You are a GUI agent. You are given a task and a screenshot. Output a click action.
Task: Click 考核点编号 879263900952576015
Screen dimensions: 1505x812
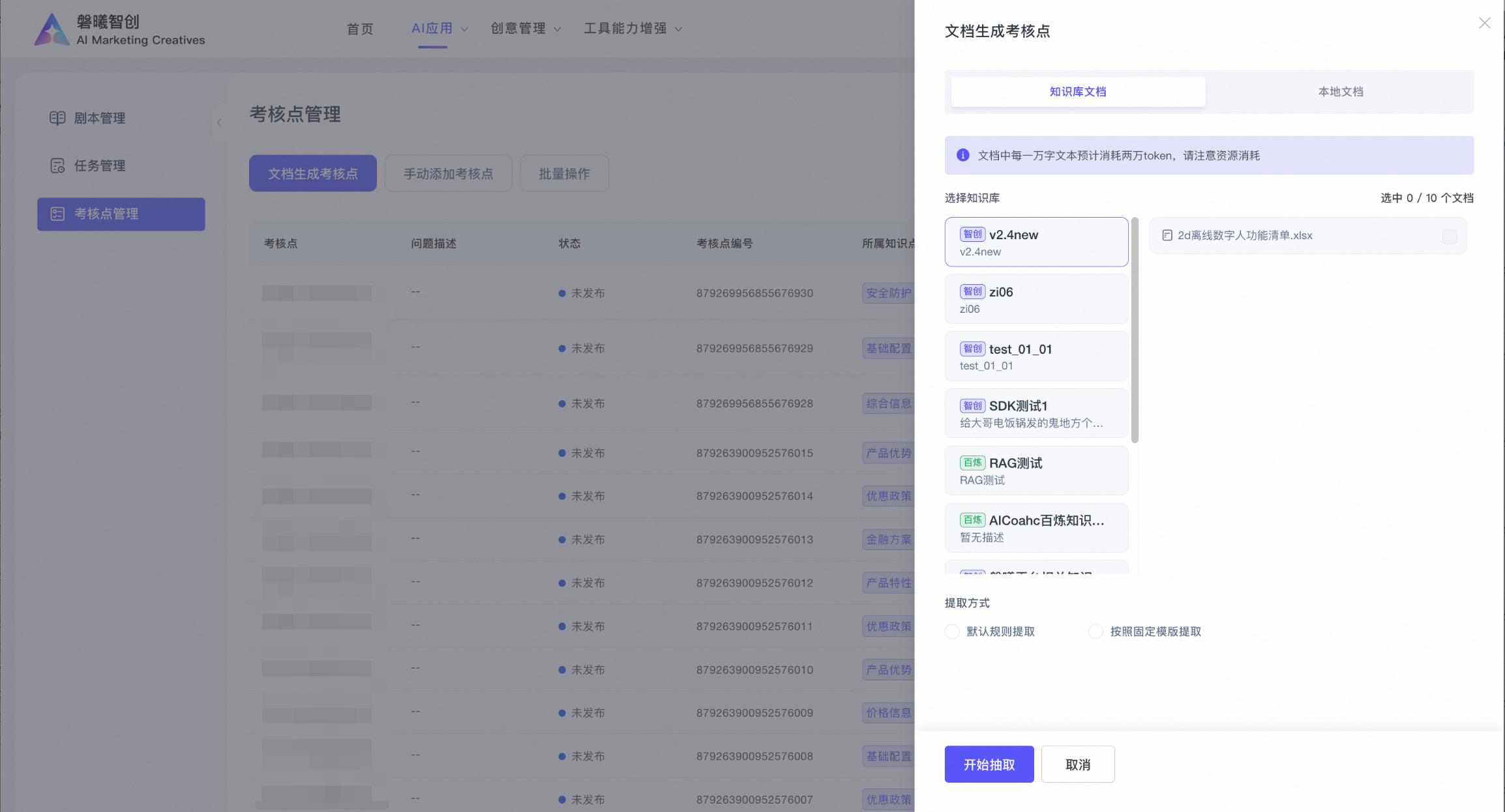(754, 453)
